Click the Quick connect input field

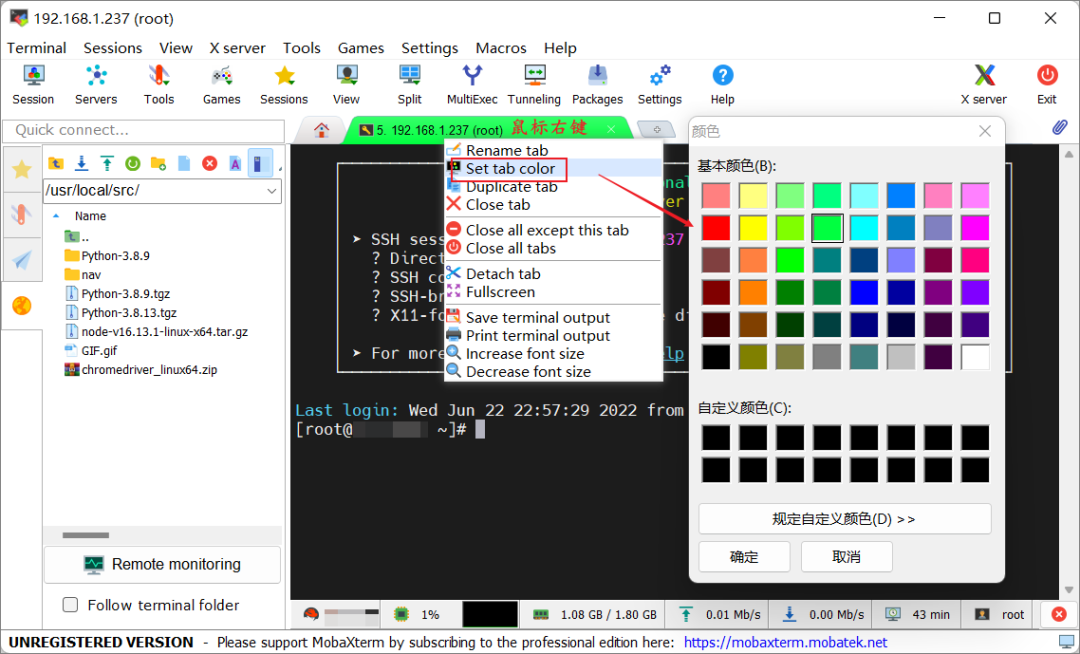pyautogui.click(x=144, y=130)
